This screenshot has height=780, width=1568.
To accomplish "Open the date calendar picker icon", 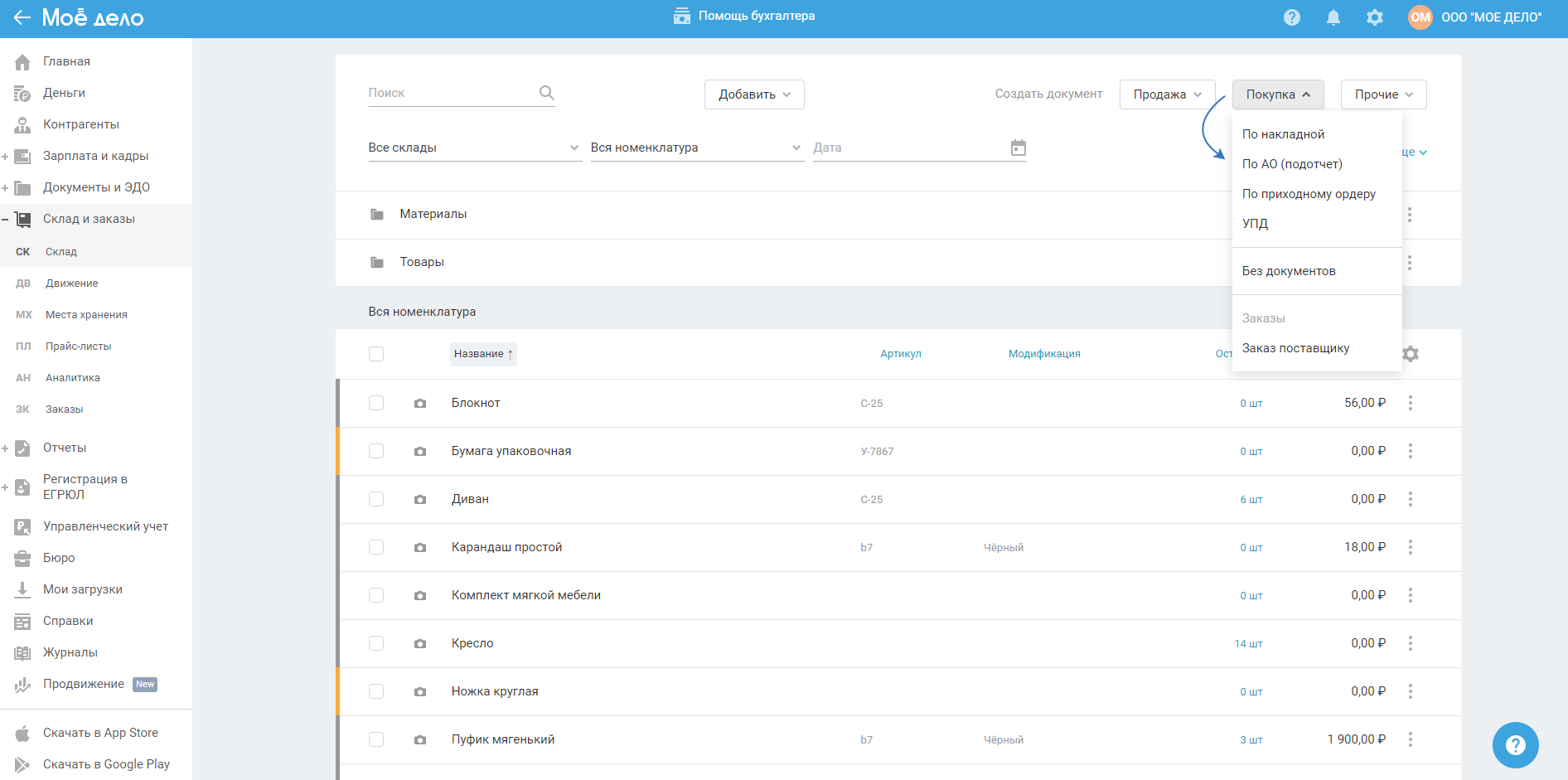I will (x=1018, y=148).
